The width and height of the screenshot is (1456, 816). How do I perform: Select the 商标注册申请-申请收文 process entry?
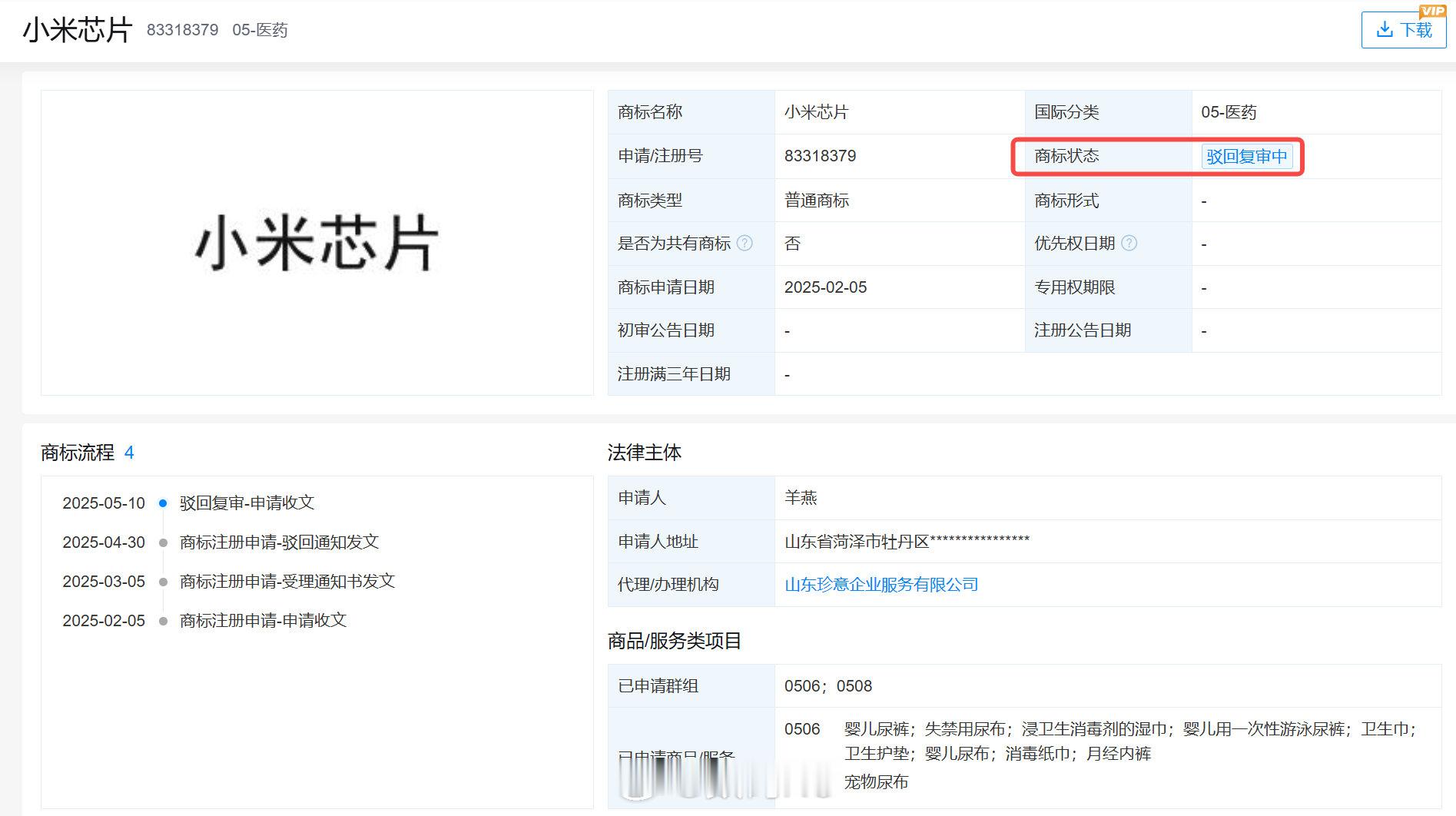[264, 621]
